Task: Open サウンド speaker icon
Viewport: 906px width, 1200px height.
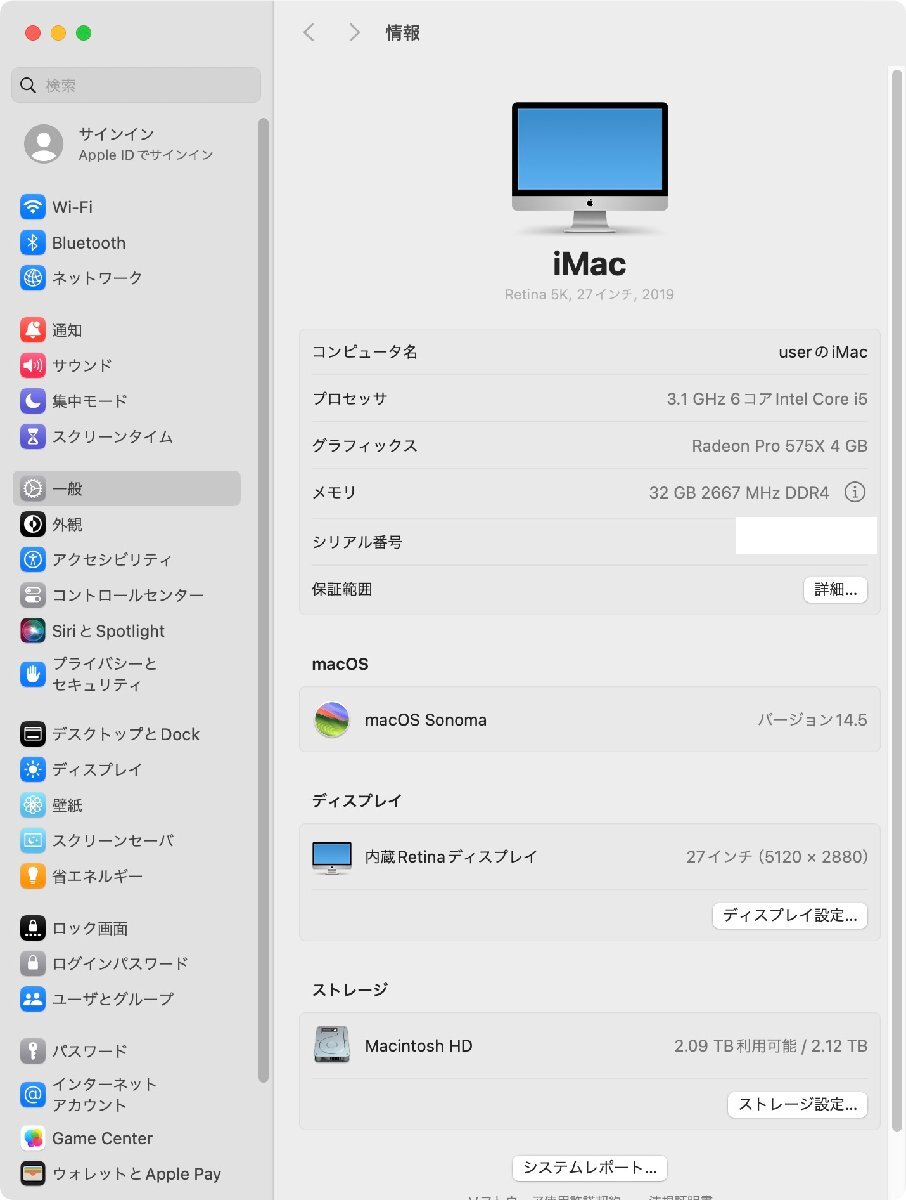Action: tap(33, 366)
